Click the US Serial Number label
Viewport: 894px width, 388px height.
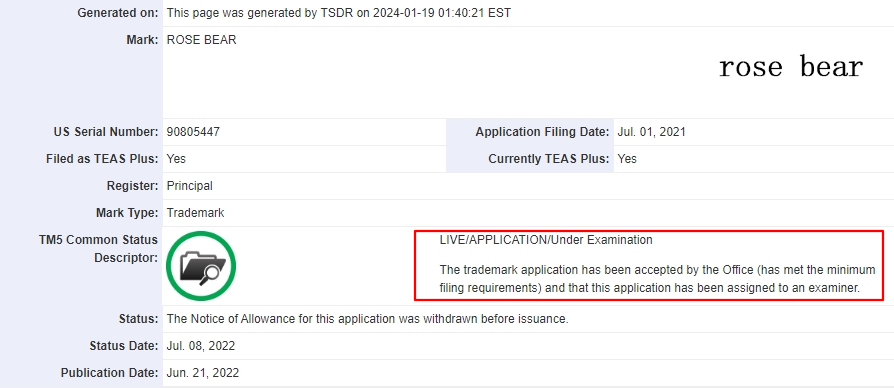pos(103,132)
